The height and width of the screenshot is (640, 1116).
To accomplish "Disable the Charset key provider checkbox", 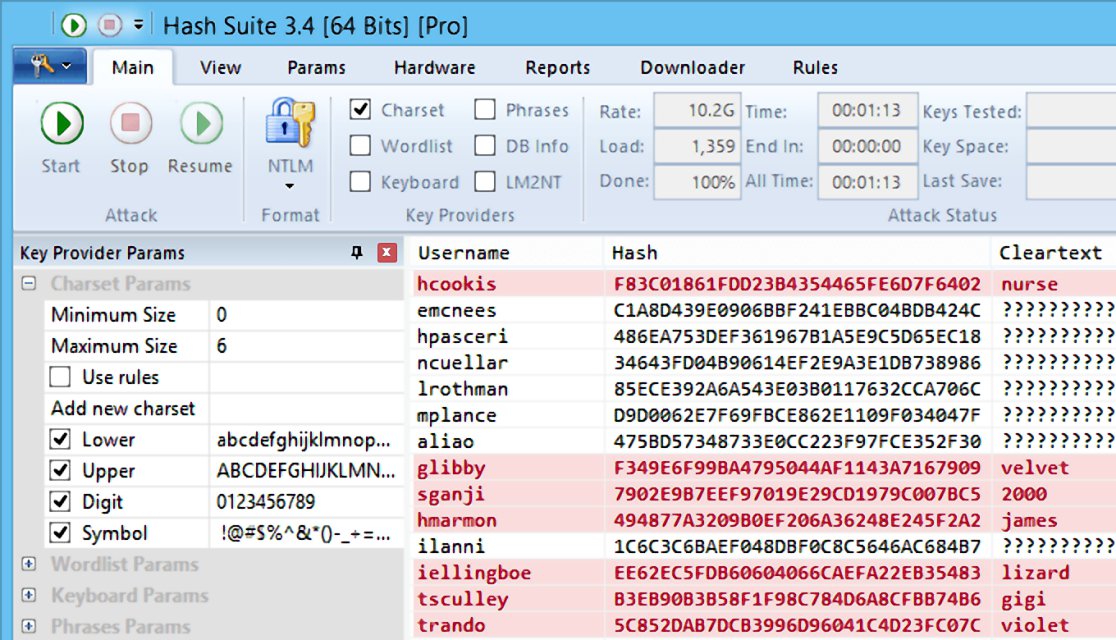I will (x=361, y=110).
